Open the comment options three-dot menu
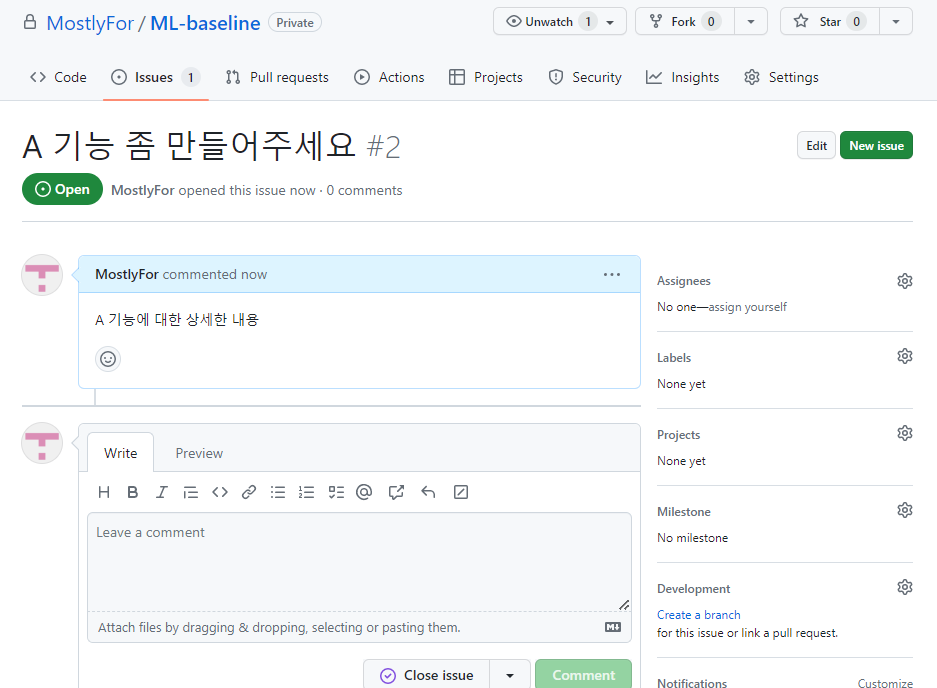The image size is (937, 688). (611, 274)
